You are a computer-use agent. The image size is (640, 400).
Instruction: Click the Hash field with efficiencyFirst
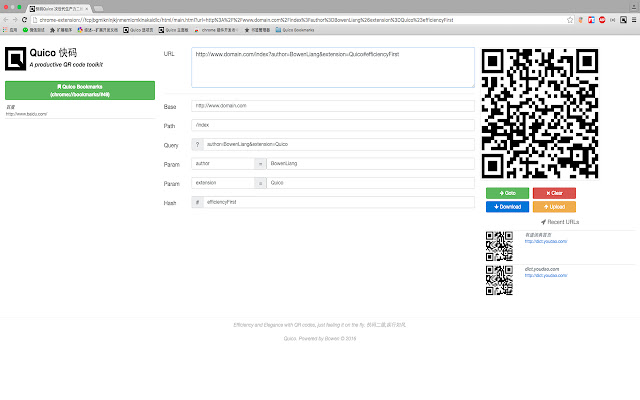pos(339,202)
